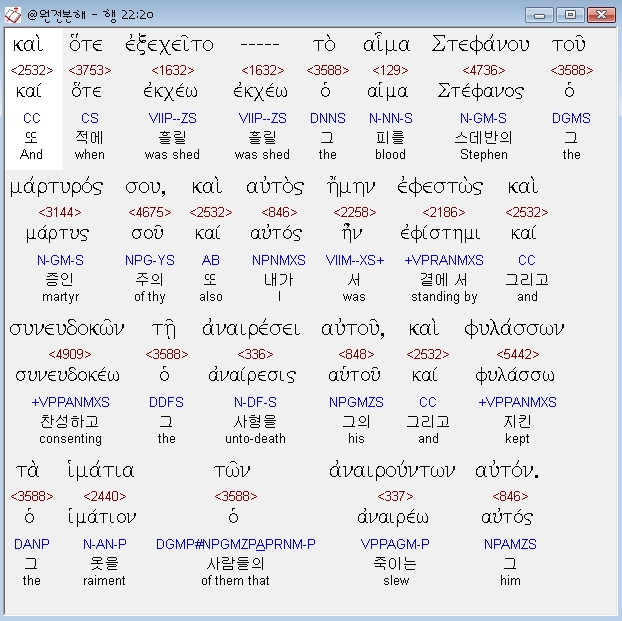
Task: Click the English gloss 'standing by'
Action: [x=444, y=296]
